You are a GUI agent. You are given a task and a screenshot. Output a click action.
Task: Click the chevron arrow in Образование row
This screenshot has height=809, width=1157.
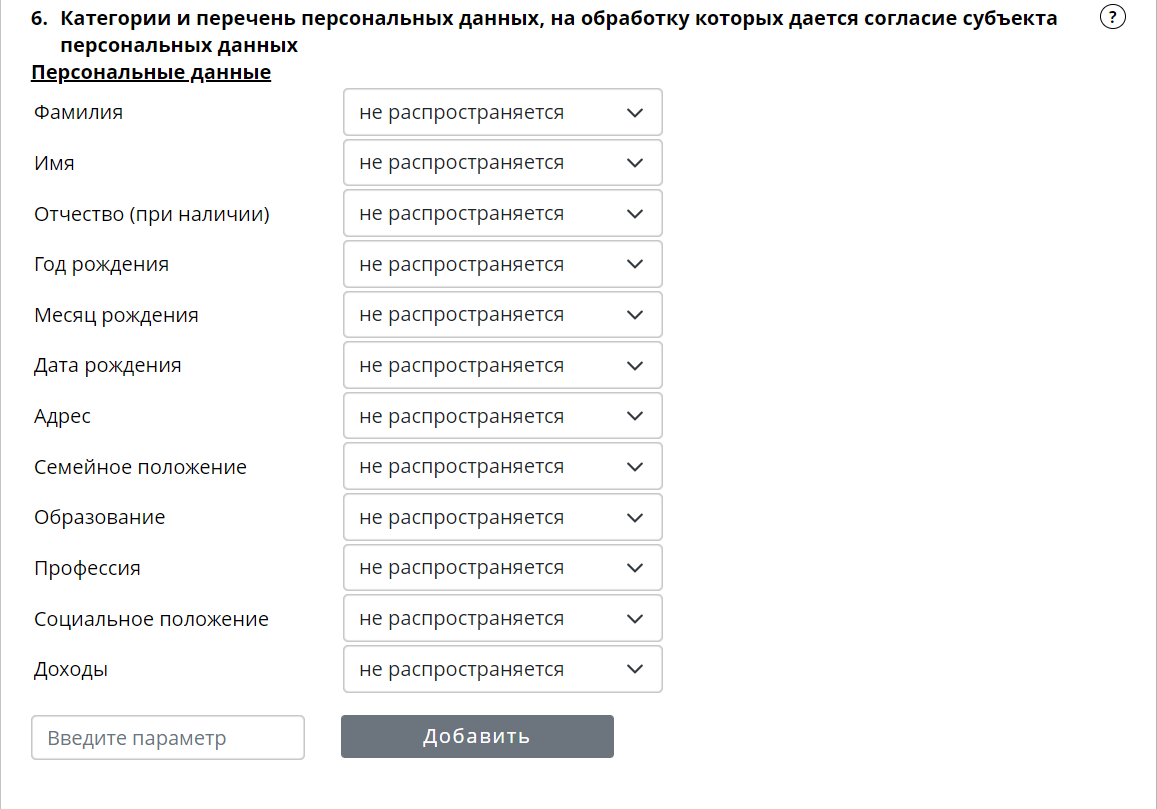point(635,518)
